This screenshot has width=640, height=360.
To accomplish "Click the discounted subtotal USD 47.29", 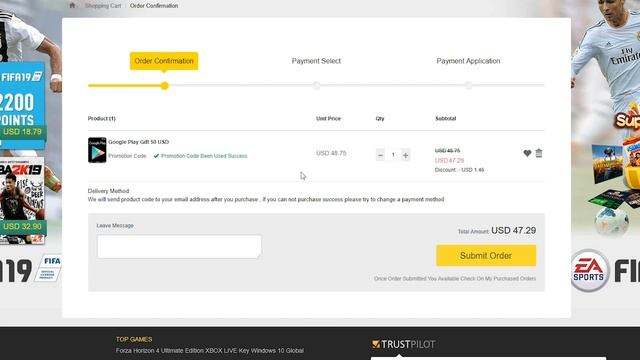I will point(449,160).
